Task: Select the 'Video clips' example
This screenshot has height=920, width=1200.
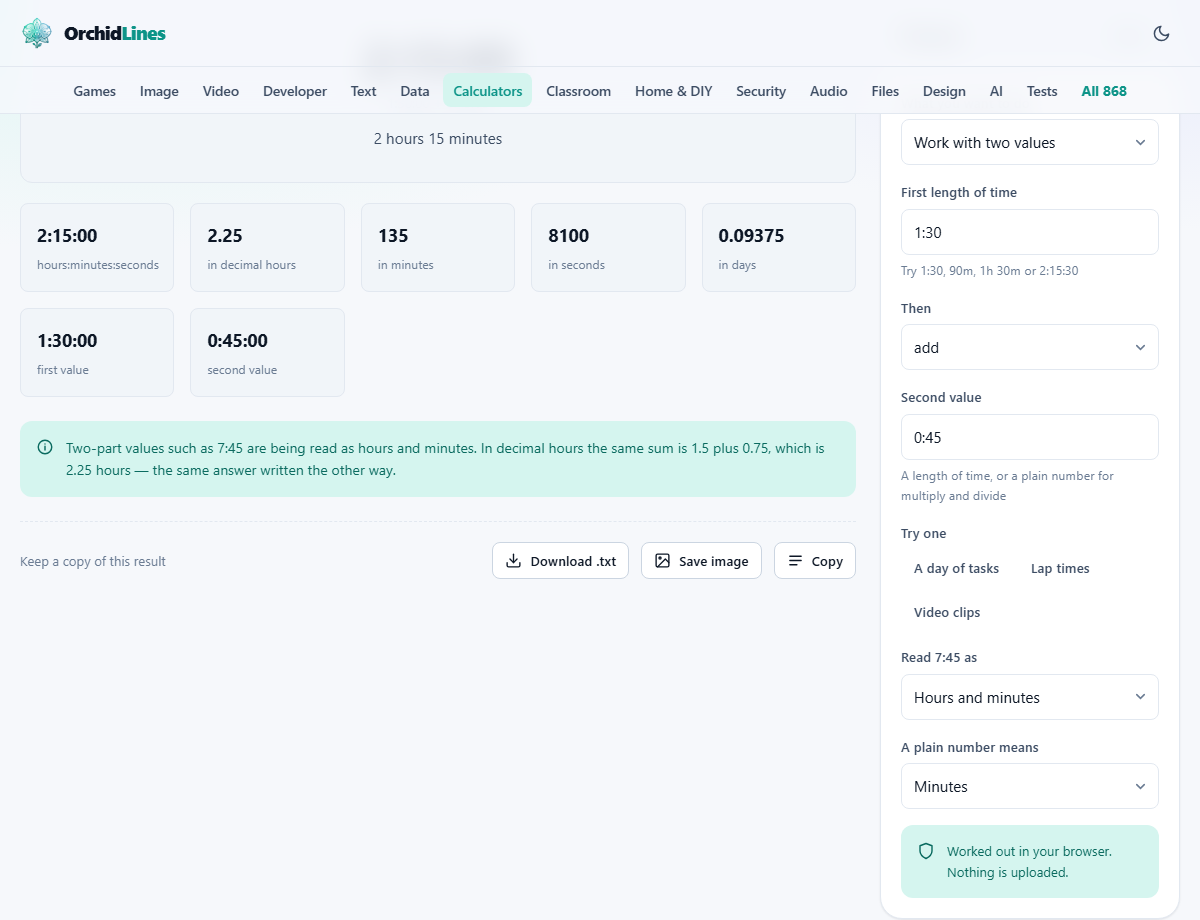Action: [947, 612]
